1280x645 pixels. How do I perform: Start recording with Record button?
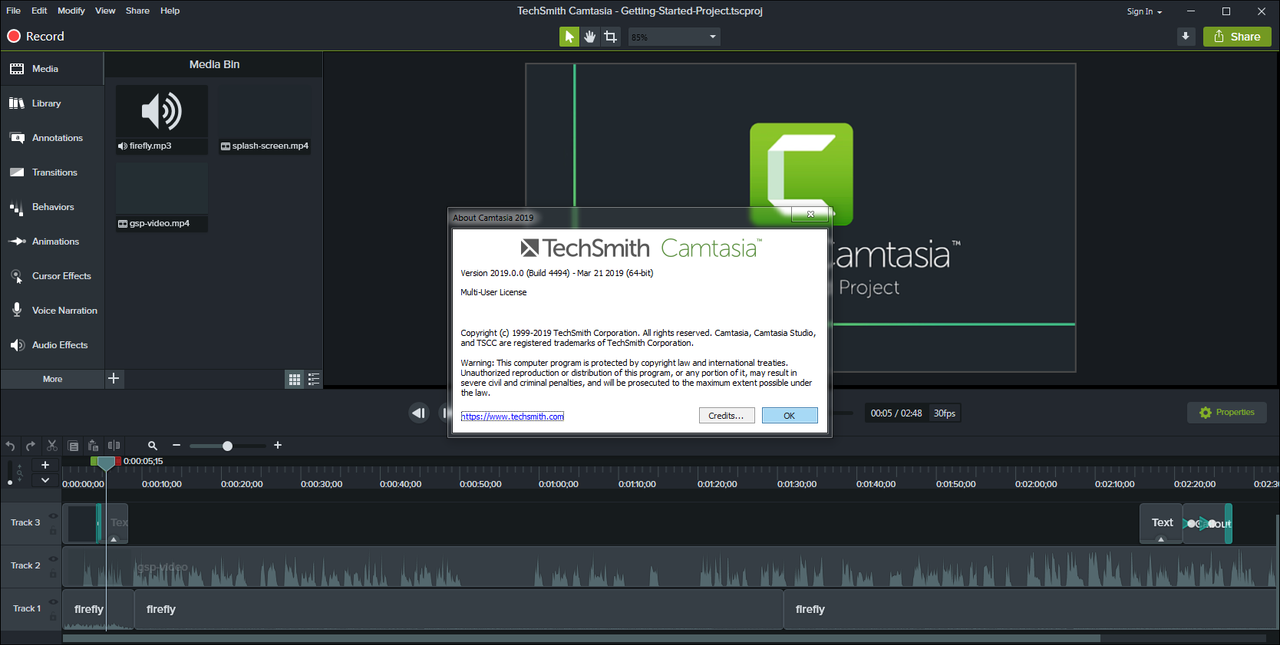[36, 36]
